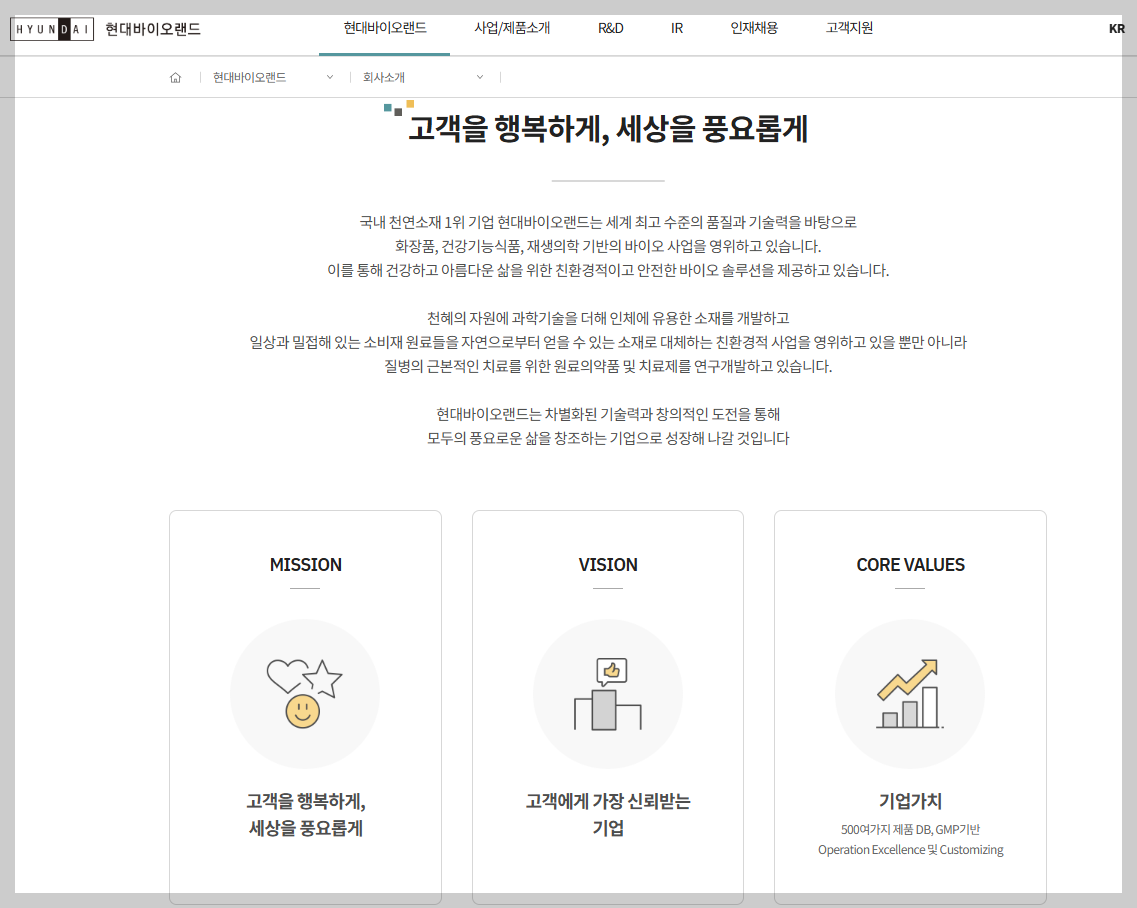Click the line starting 천혜의 자원에 과학기술을

point(608,318)
